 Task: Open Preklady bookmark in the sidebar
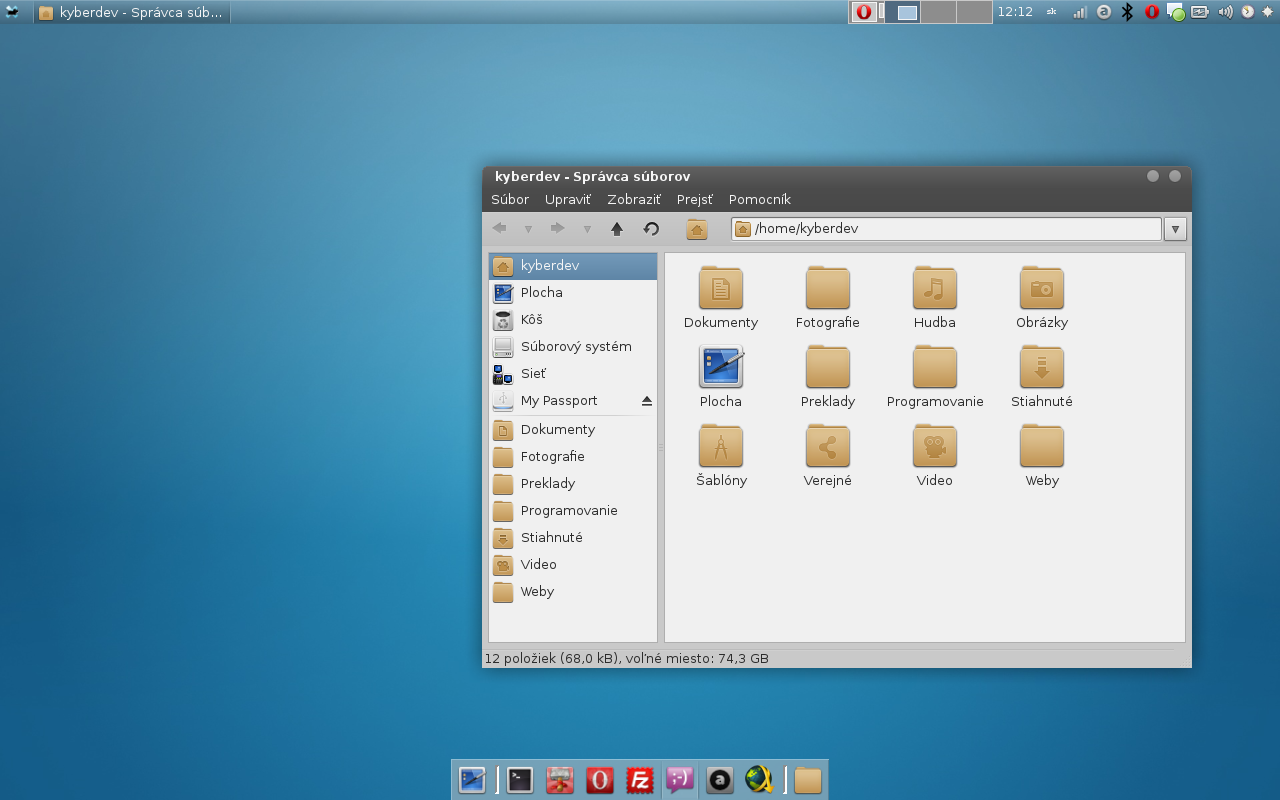tap(573, 484)
